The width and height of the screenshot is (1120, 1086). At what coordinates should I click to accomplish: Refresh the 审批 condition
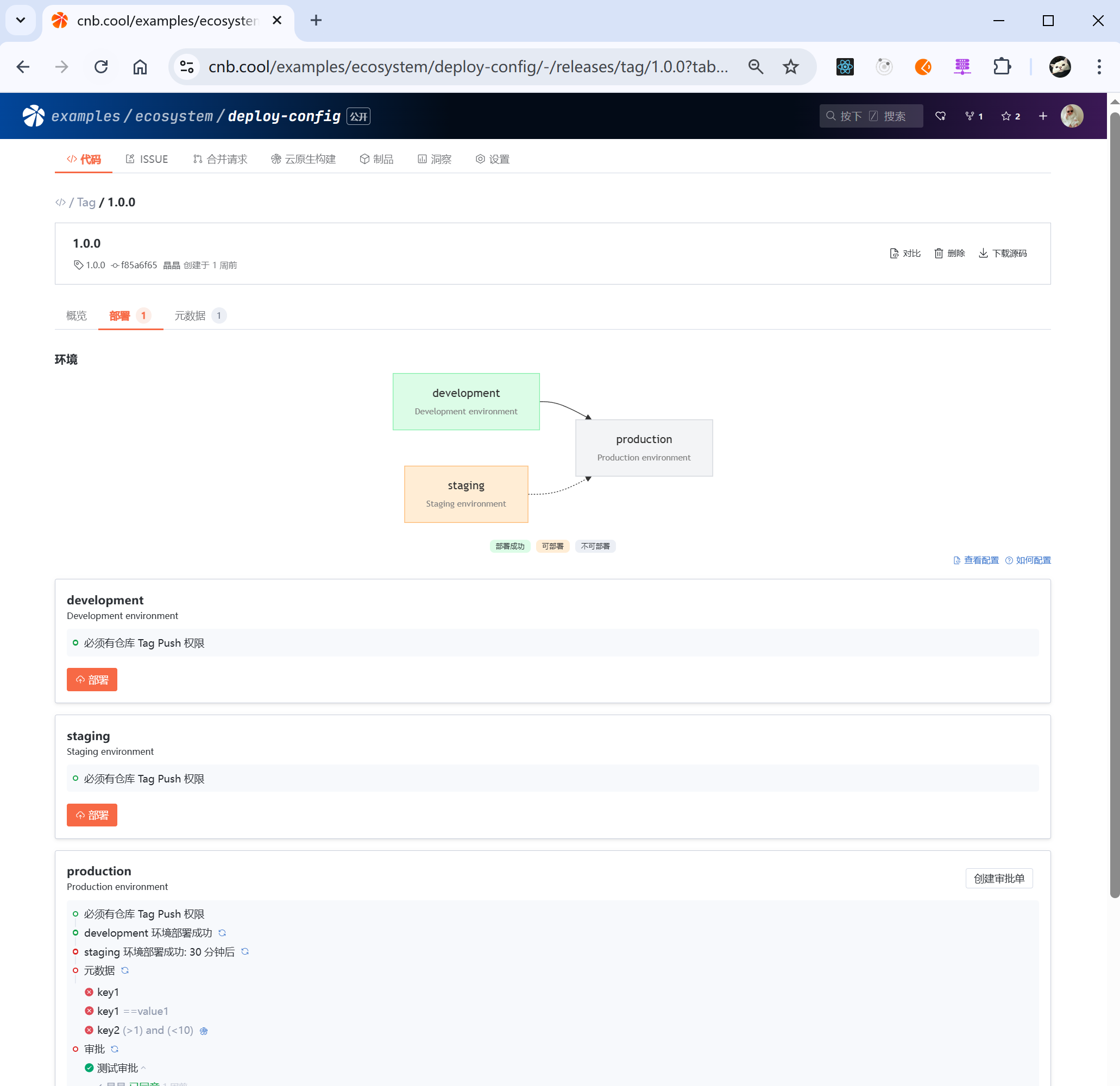[x=115, y=1049]
